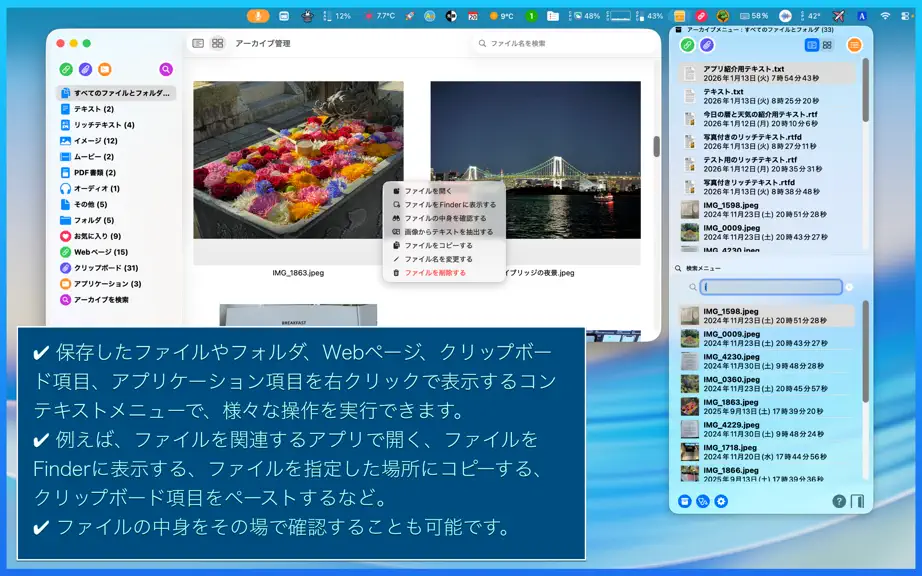This screenshot has height=576, width=922.
Task: Select 写真付きリッチテキスト.rtfd in the archive list
Action: point(767,186)
